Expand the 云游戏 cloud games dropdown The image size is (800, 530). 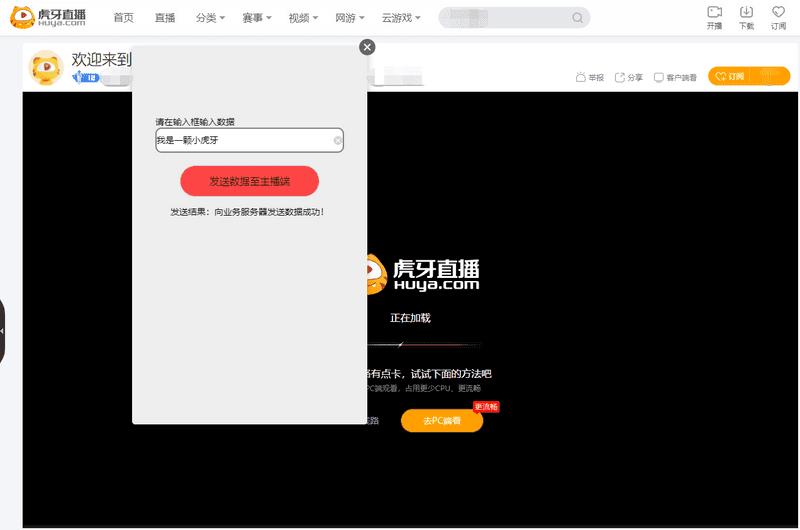click(401, 18)
